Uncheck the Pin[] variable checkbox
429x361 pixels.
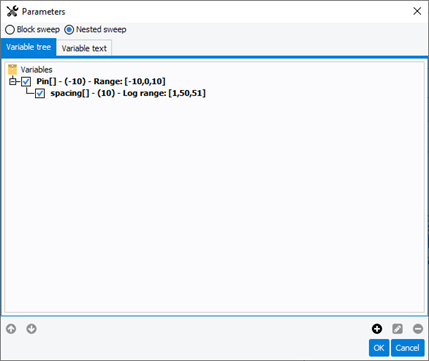(x=26, y=81)
